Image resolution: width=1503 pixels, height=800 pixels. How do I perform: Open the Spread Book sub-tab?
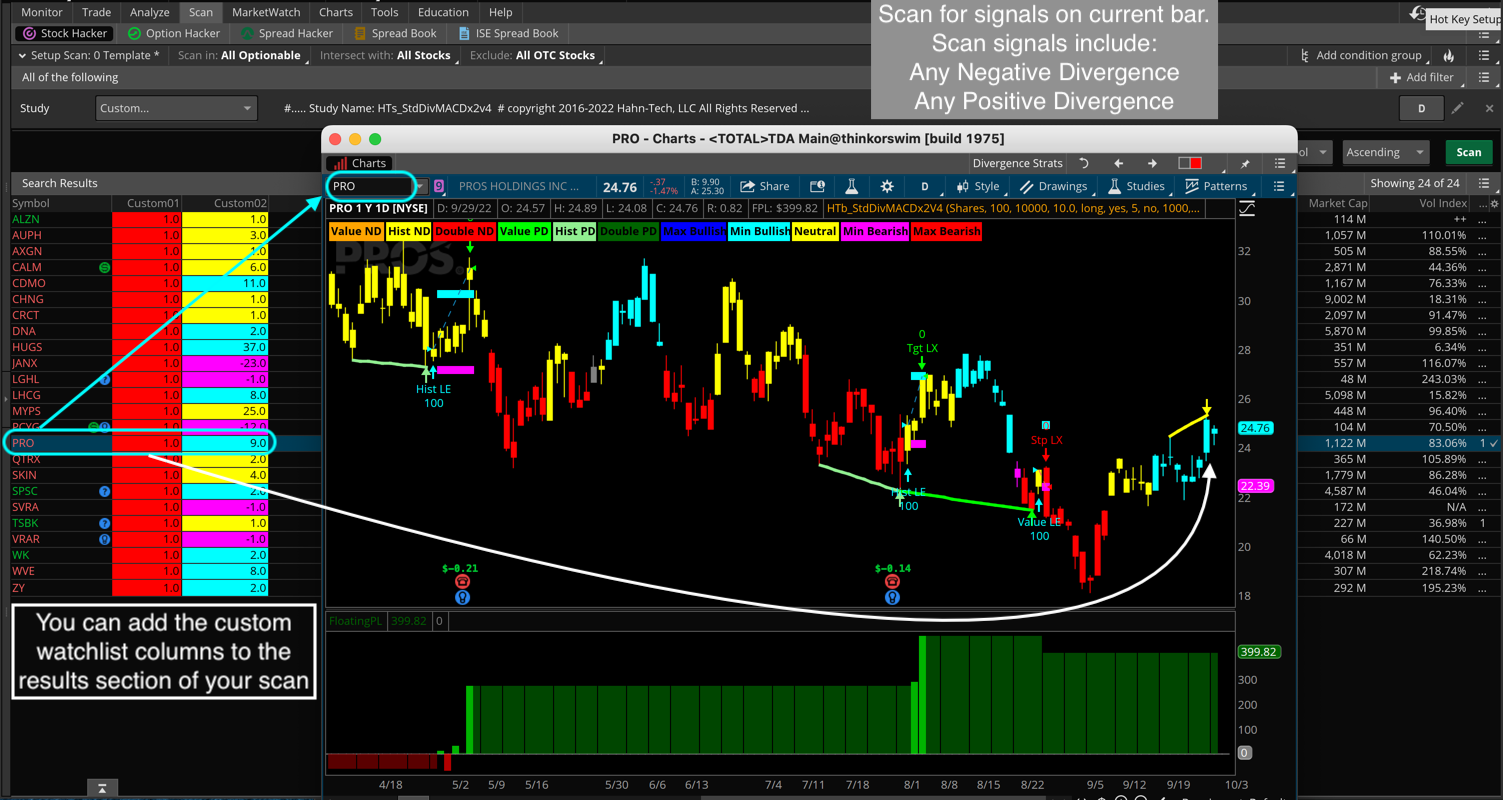point(396,33)
